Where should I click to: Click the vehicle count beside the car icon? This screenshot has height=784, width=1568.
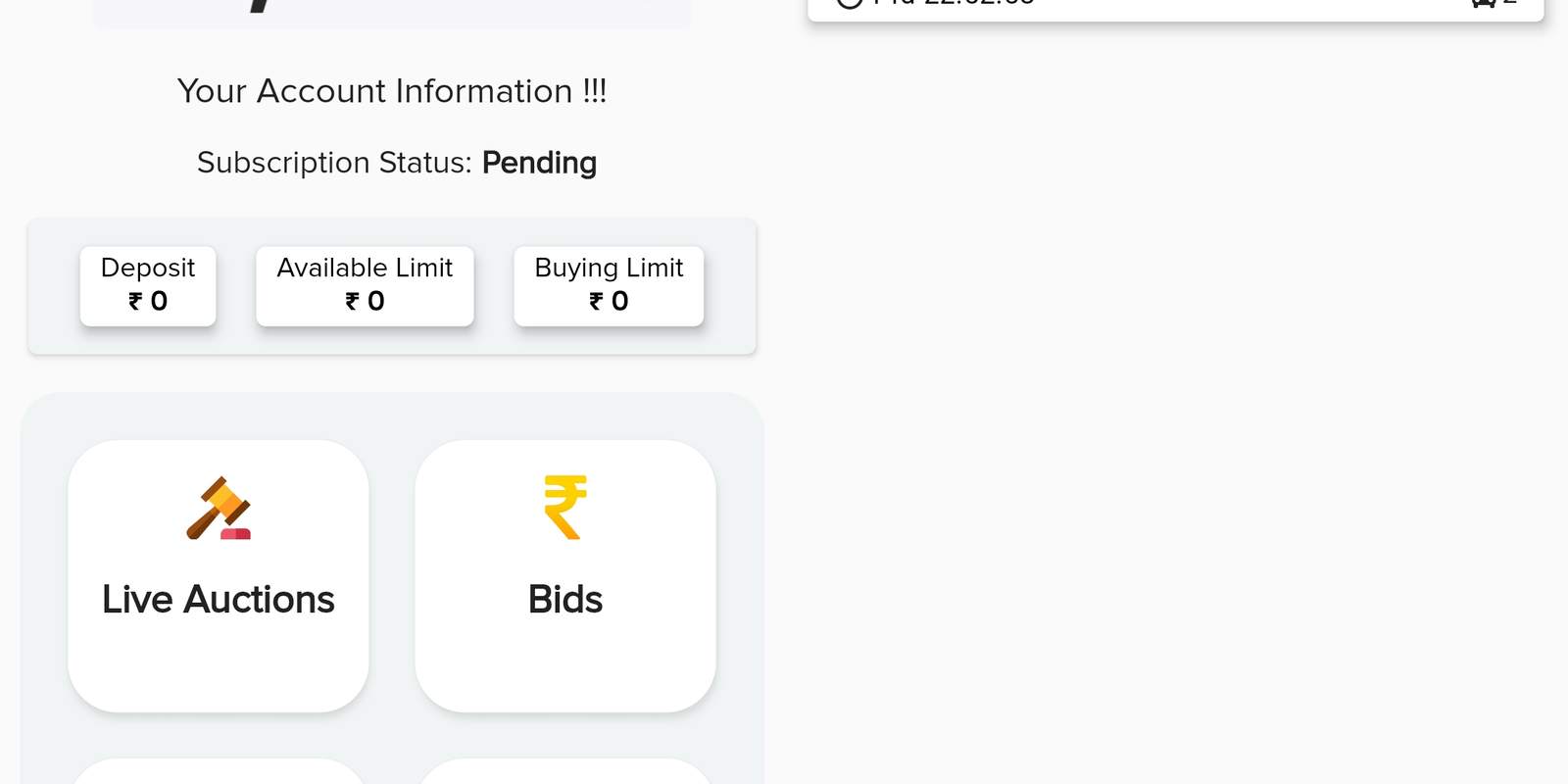(x=1510, y=3)
